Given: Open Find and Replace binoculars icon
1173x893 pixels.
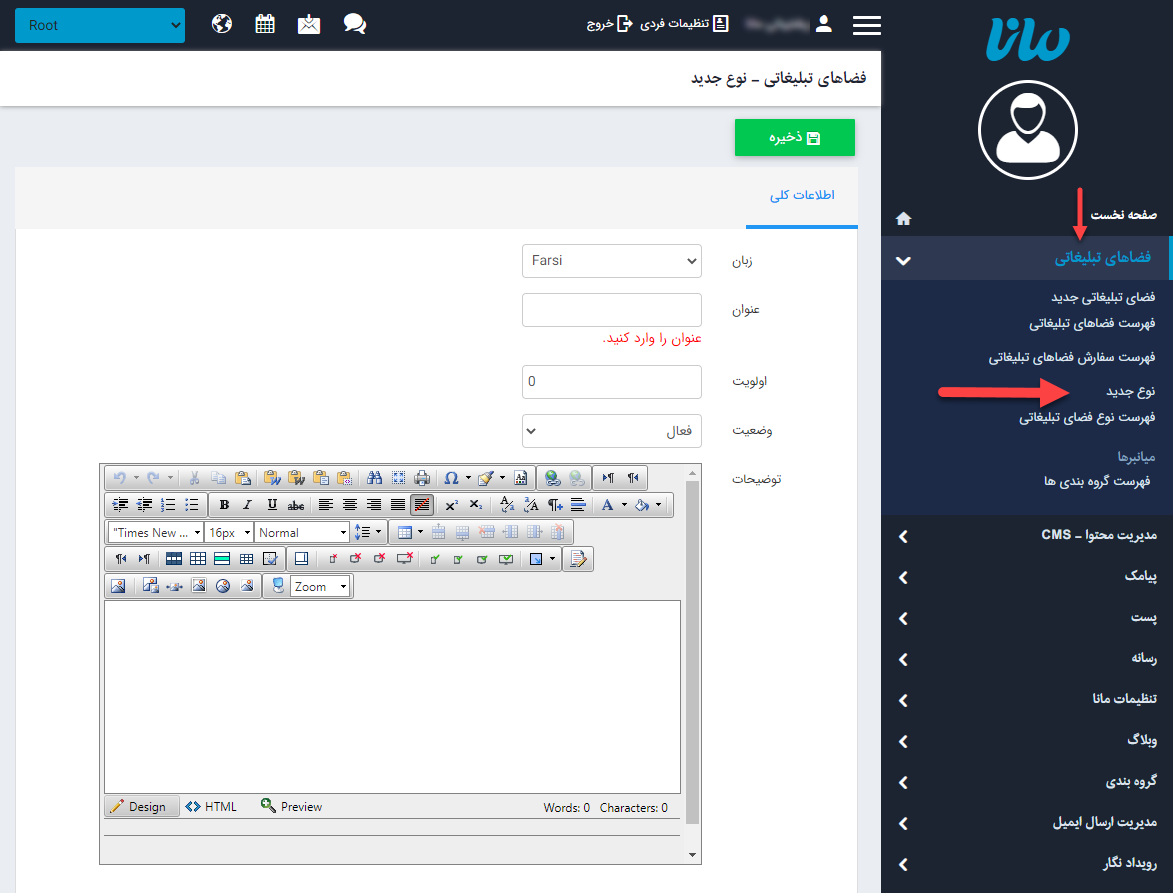Looking at the screenshot, I should click(x=375, y=478).
